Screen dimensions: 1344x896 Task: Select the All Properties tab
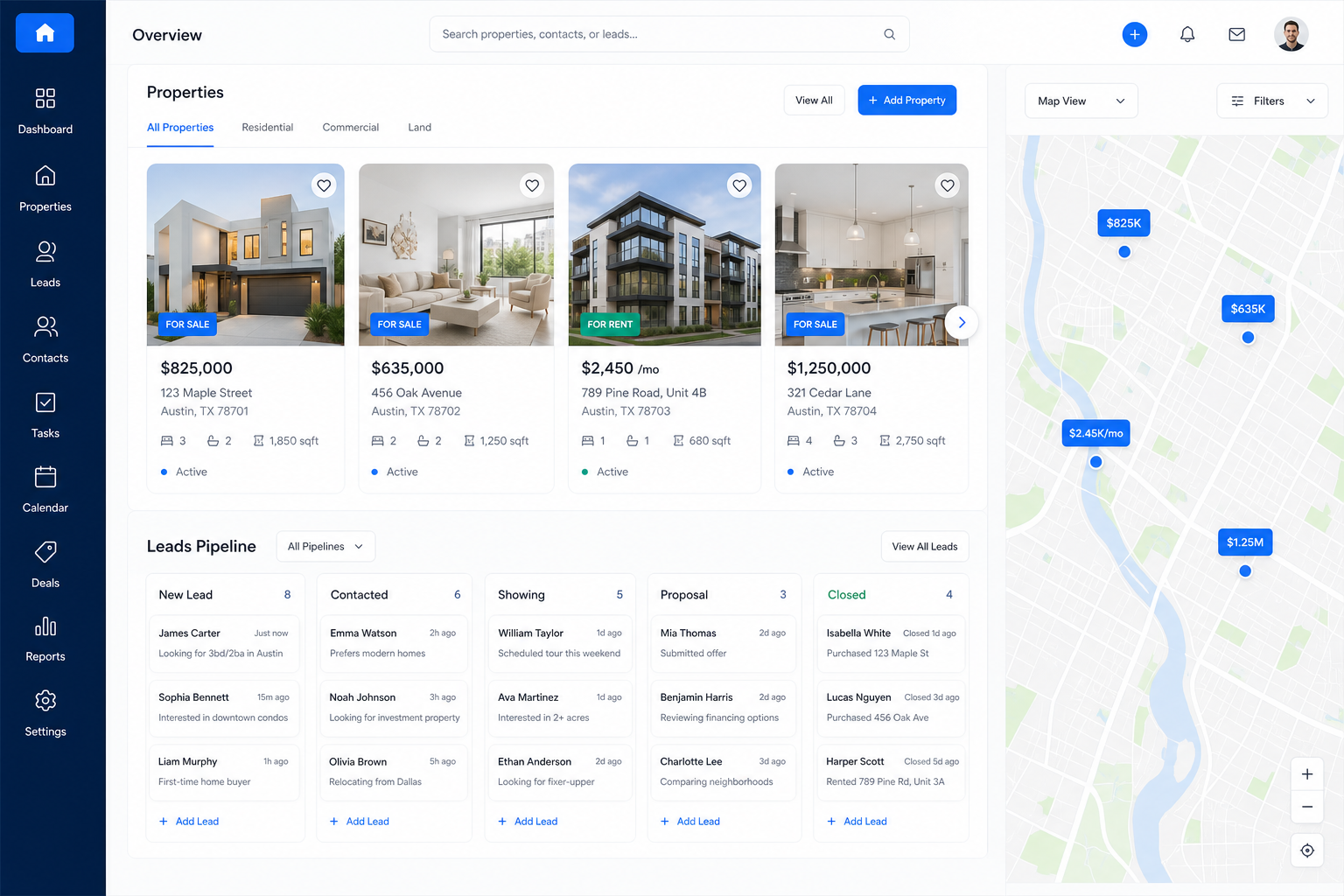click(x=180, y=128)
